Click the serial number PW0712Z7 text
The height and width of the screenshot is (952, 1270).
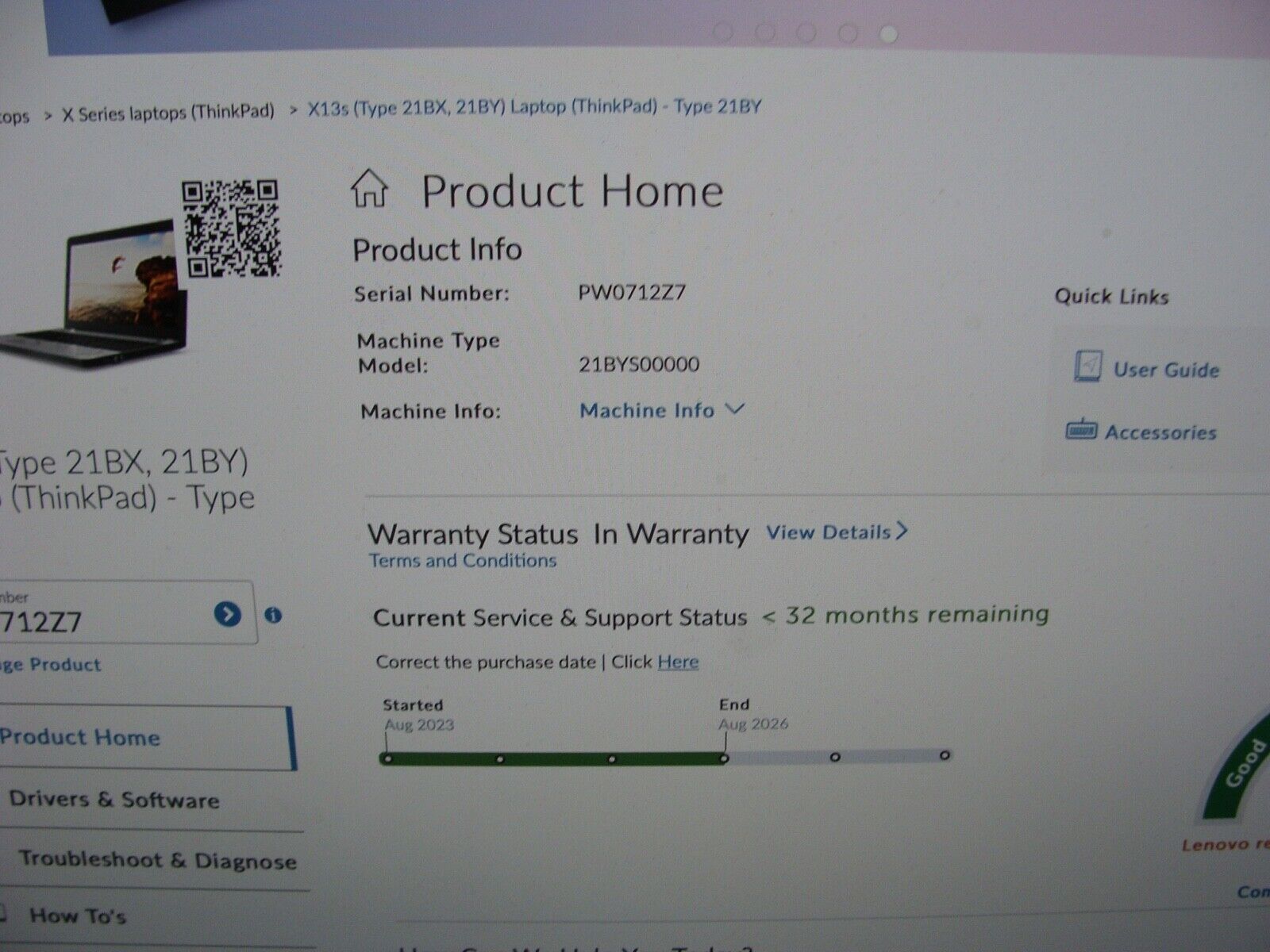tap(632, 292)
